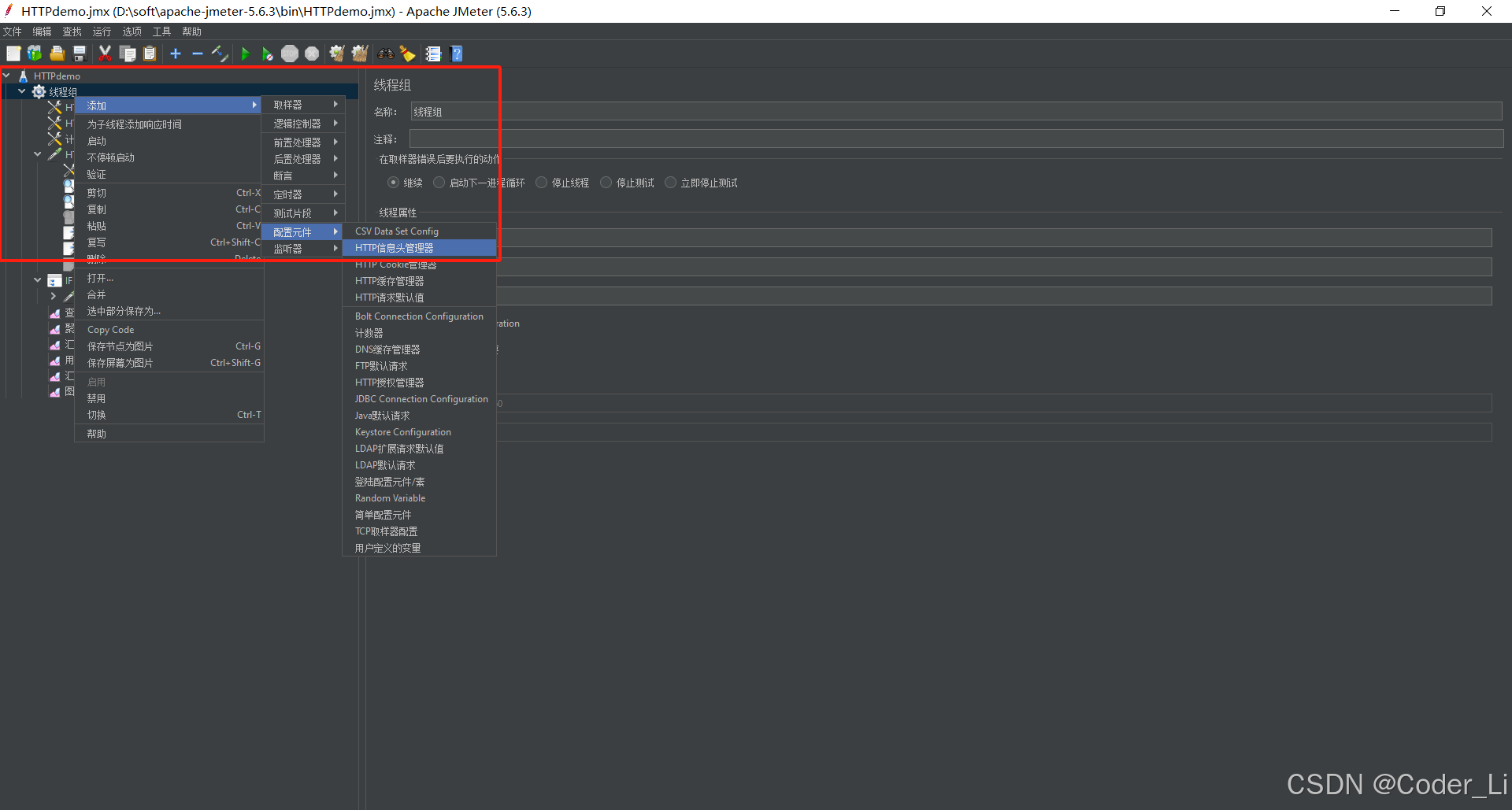Screen dimensions: 1512x810
Task: Click 为子线程添加响应时间 in context menu
Action: click(169, 124)
